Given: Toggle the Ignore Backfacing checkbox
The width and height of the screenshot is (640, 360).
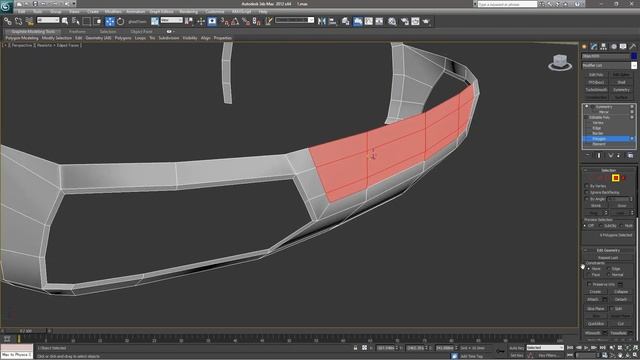Looking at the screenshot, I should (587, 192).
